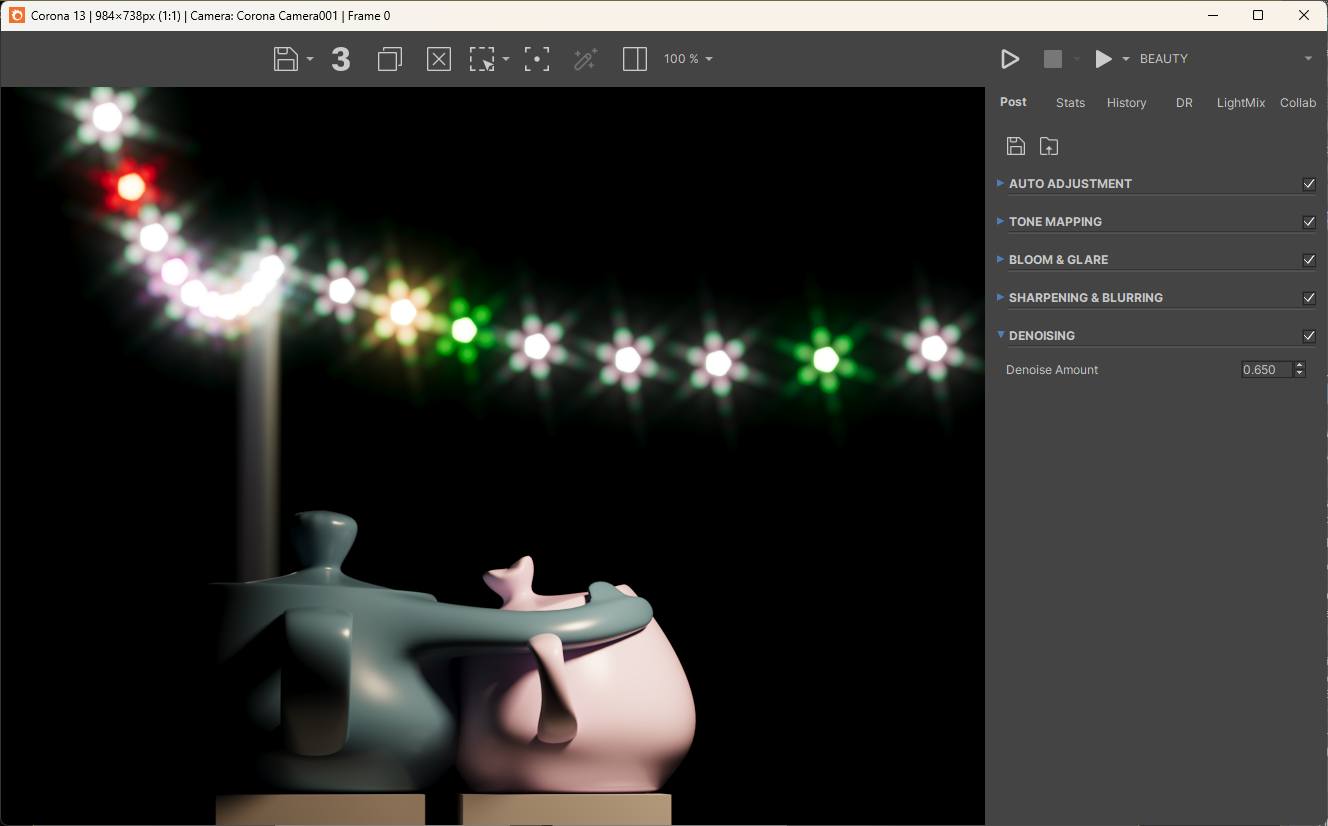Toggle the A/B comparison split icon
Viewport: 1328px width, 826px height.
point(635,59)
